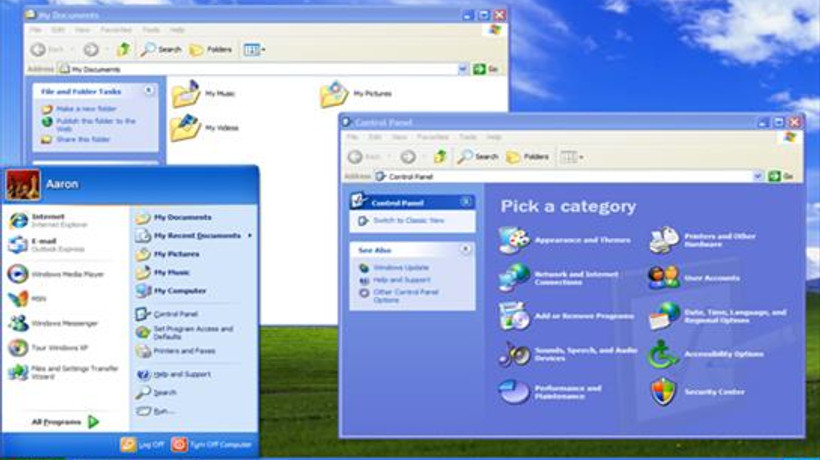Image resolution: width=820 pixels, height=460 pixels.
Task: Toggle Folders in Control Panel toolbar
Action: (528, 156)
